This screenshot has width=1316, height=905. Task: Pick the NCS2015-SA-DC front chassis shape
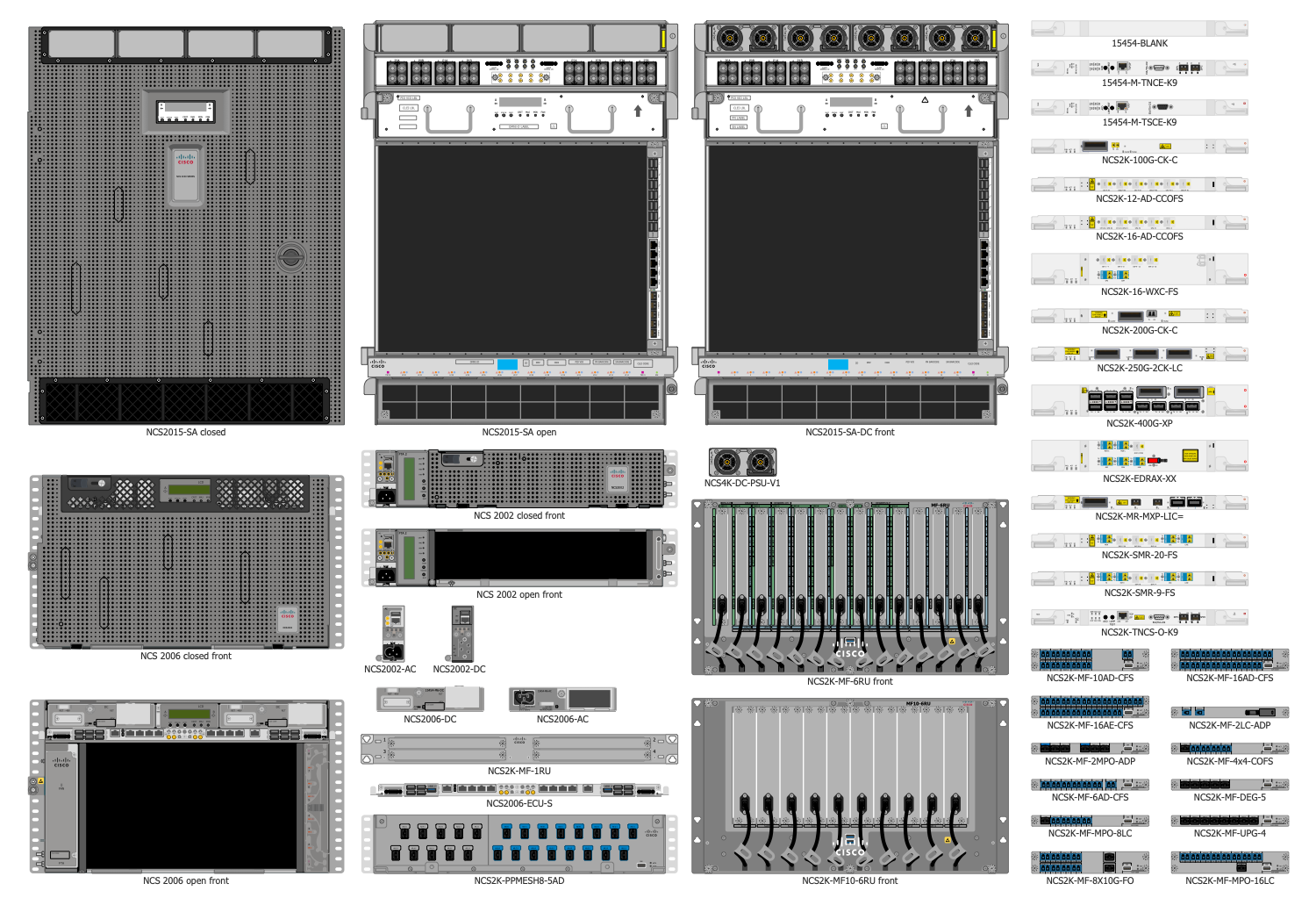(x=850, y=223)
